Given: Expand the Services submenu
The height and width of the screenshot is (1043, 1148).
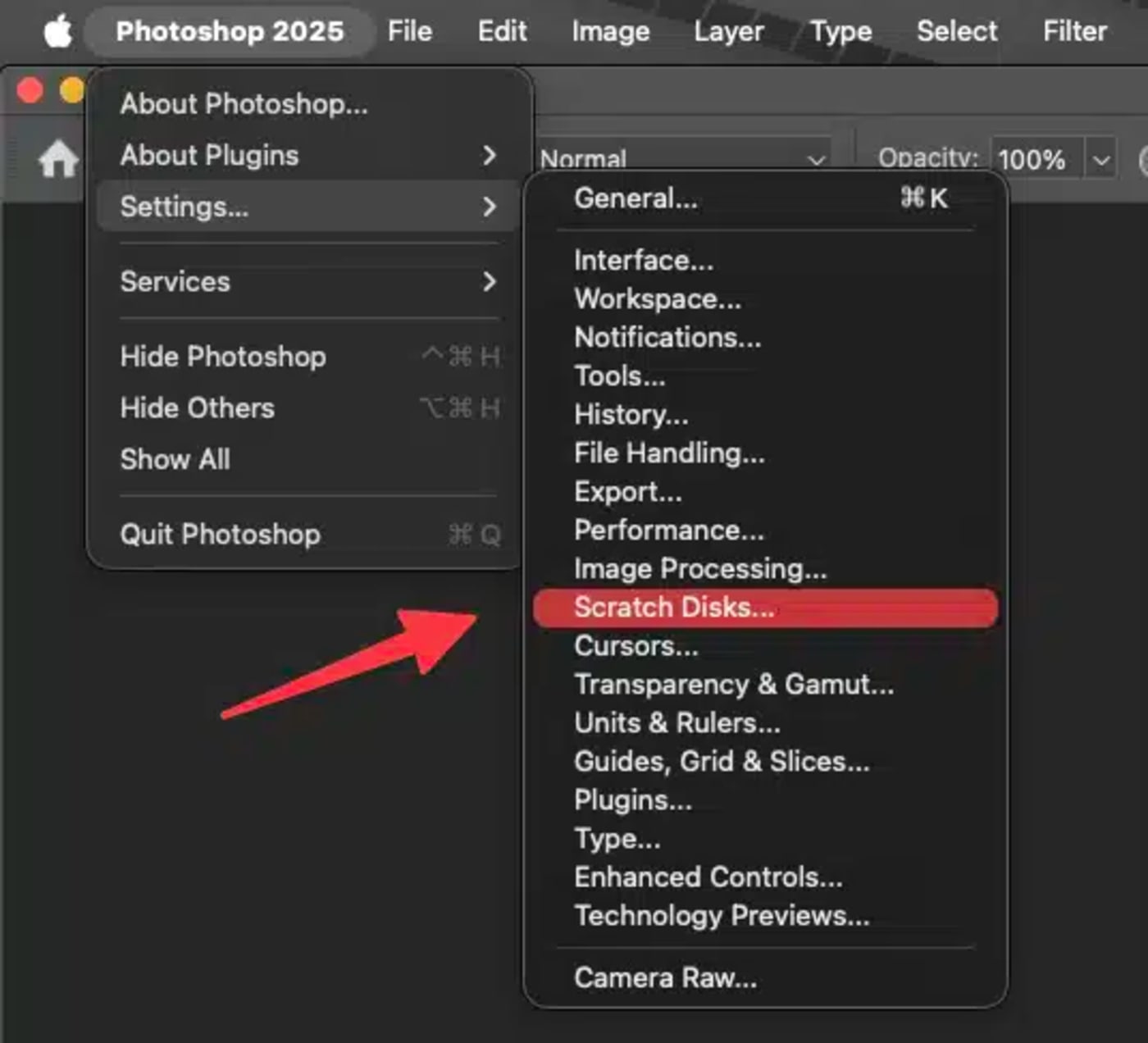Looking at the screenshot, I should click(x=307, y=281).
